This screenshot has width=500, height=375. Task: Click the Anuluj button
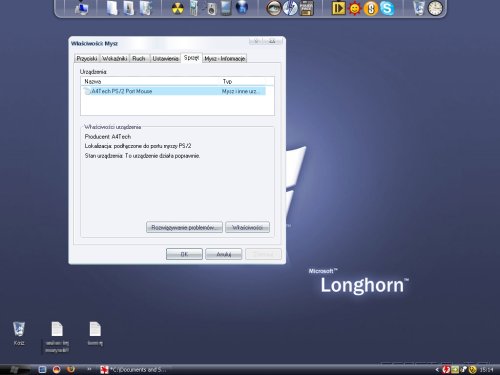pyautogui.click(x=224, y=254)
